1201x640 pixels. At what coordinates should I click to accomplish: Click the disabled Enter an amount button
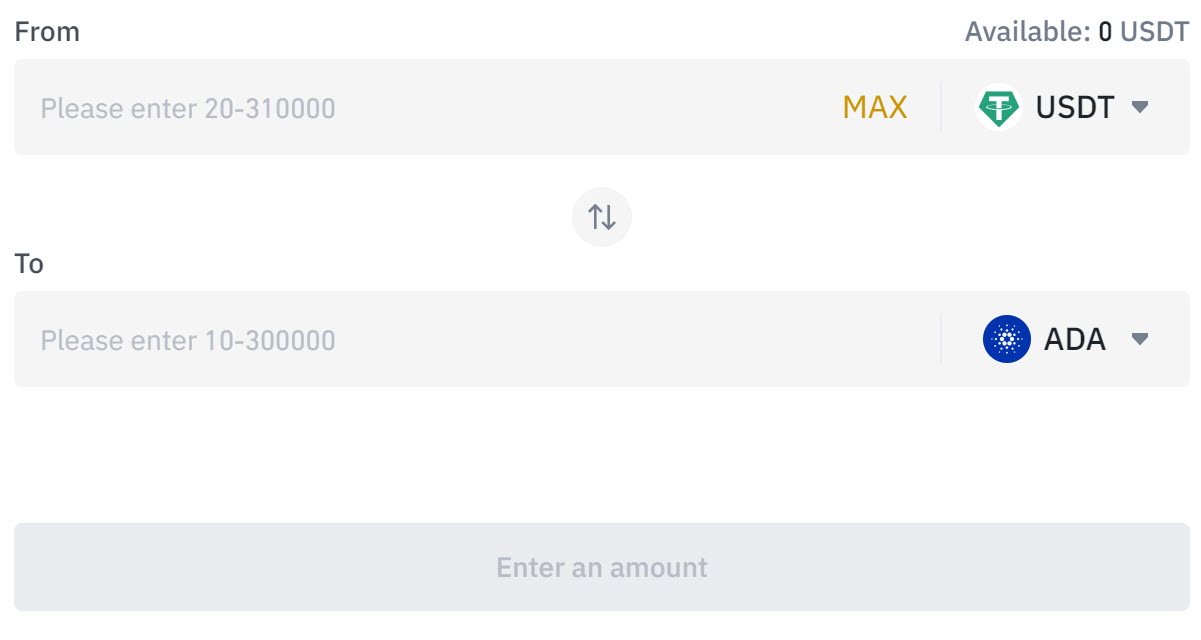(x=602, y=567)
